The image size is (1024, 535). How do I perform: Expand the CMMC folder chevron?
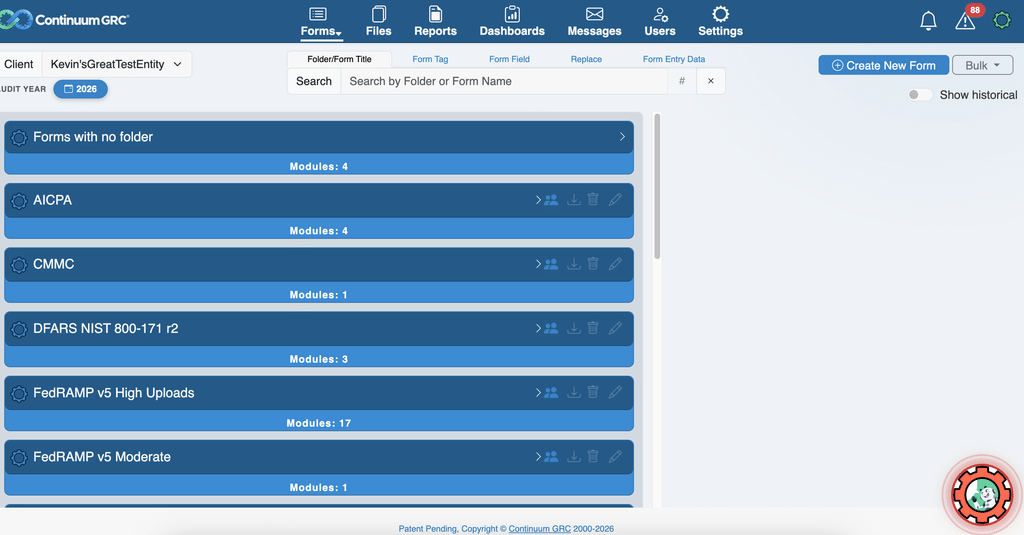[538, 264]
